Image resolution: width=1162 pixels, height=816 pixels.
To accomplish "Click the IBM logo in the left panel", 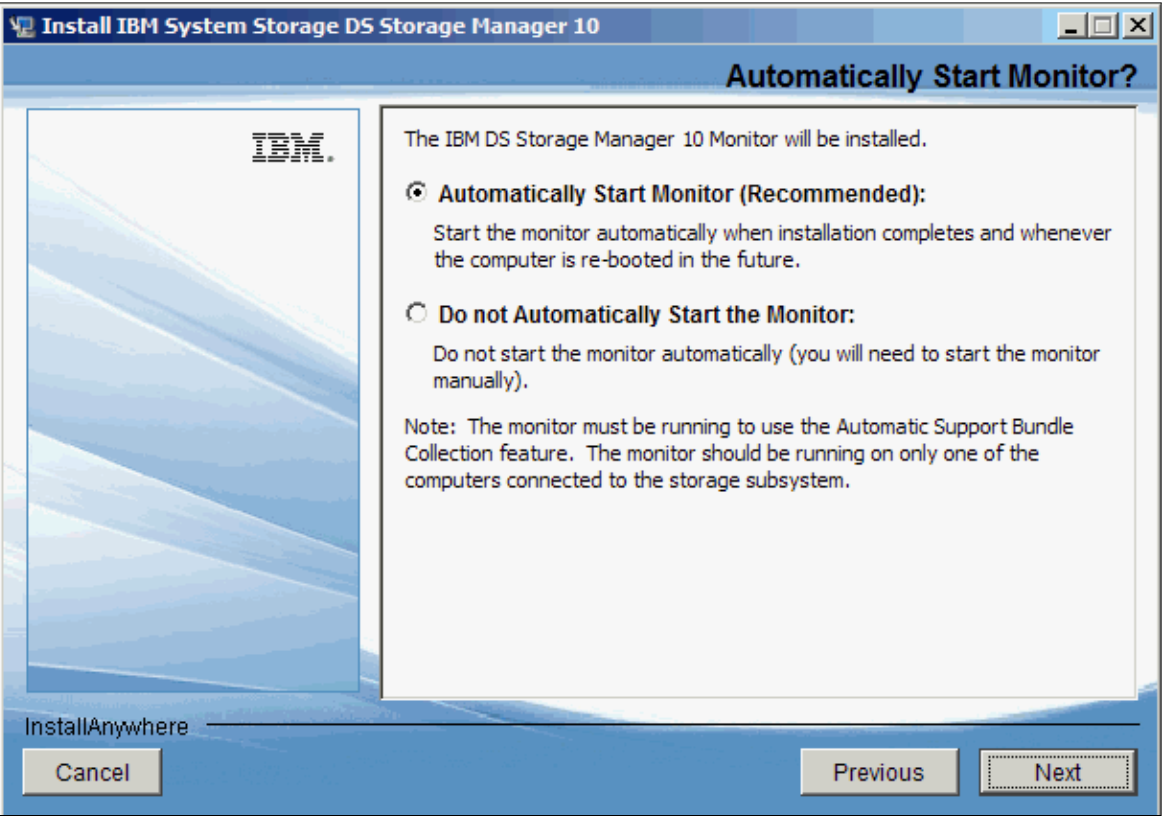I will click(292, 148).
